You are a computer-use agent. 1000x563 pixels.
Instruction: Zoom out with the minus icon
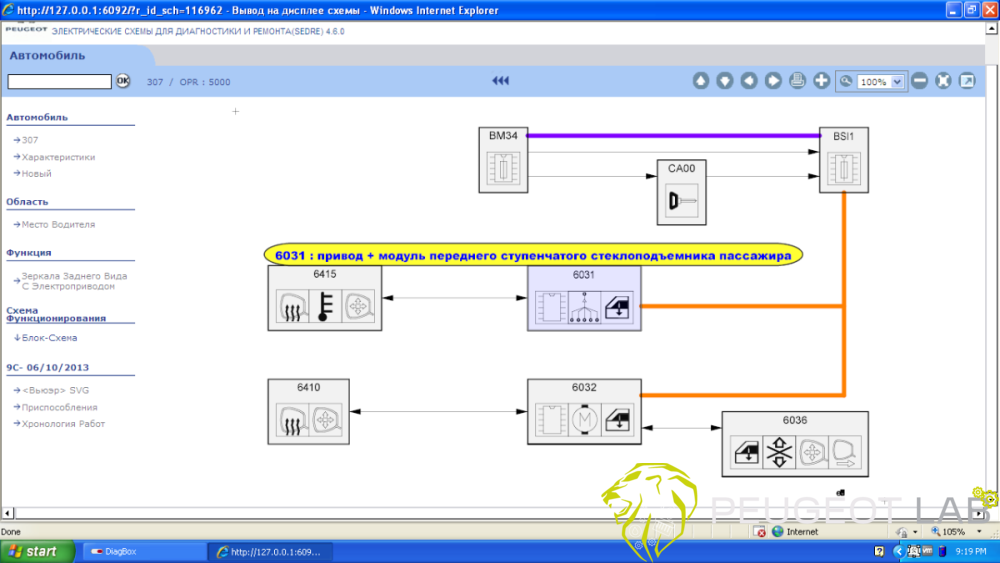919,81
